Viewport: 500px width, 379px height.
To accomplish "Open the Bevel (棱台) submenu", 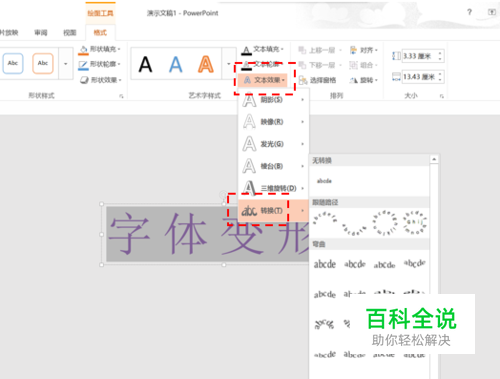I will (x=273, y=166).
